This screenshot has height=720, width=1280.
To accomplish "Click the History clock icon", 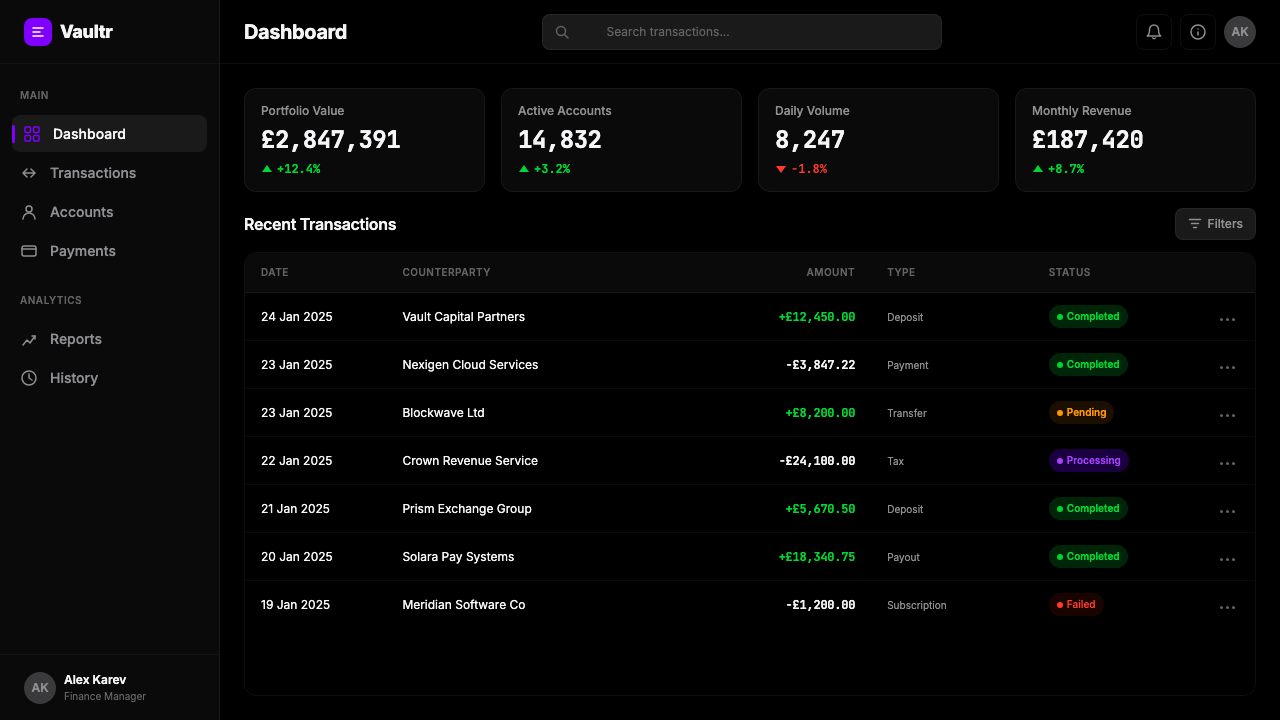I will click(x=29, y=378).
